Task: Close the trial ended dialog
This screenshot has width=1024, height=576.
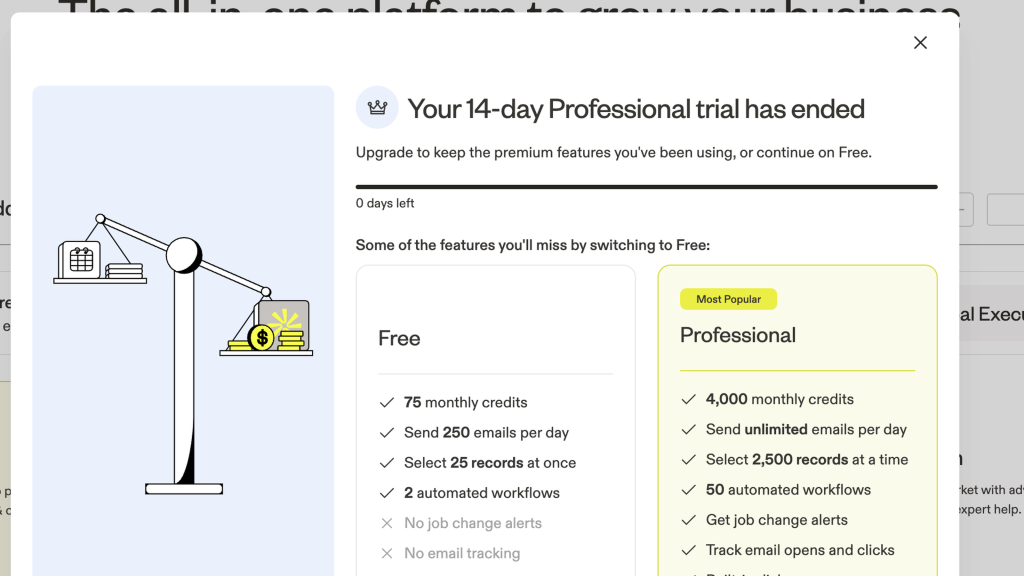Action: tap(920, 42)
